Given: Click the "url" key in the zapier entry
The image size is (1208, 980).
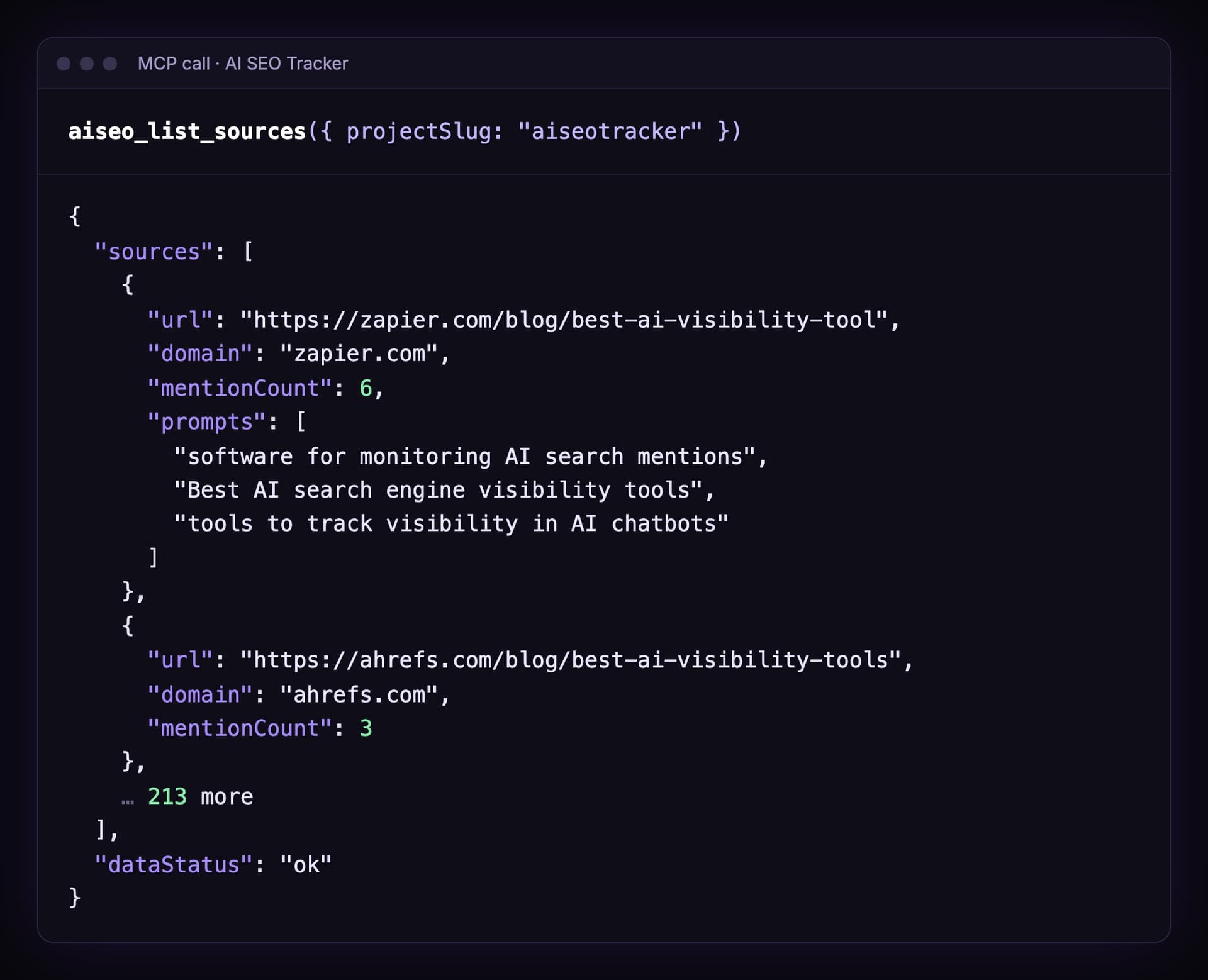Looking at the screenshot, I should coord(181,320).
